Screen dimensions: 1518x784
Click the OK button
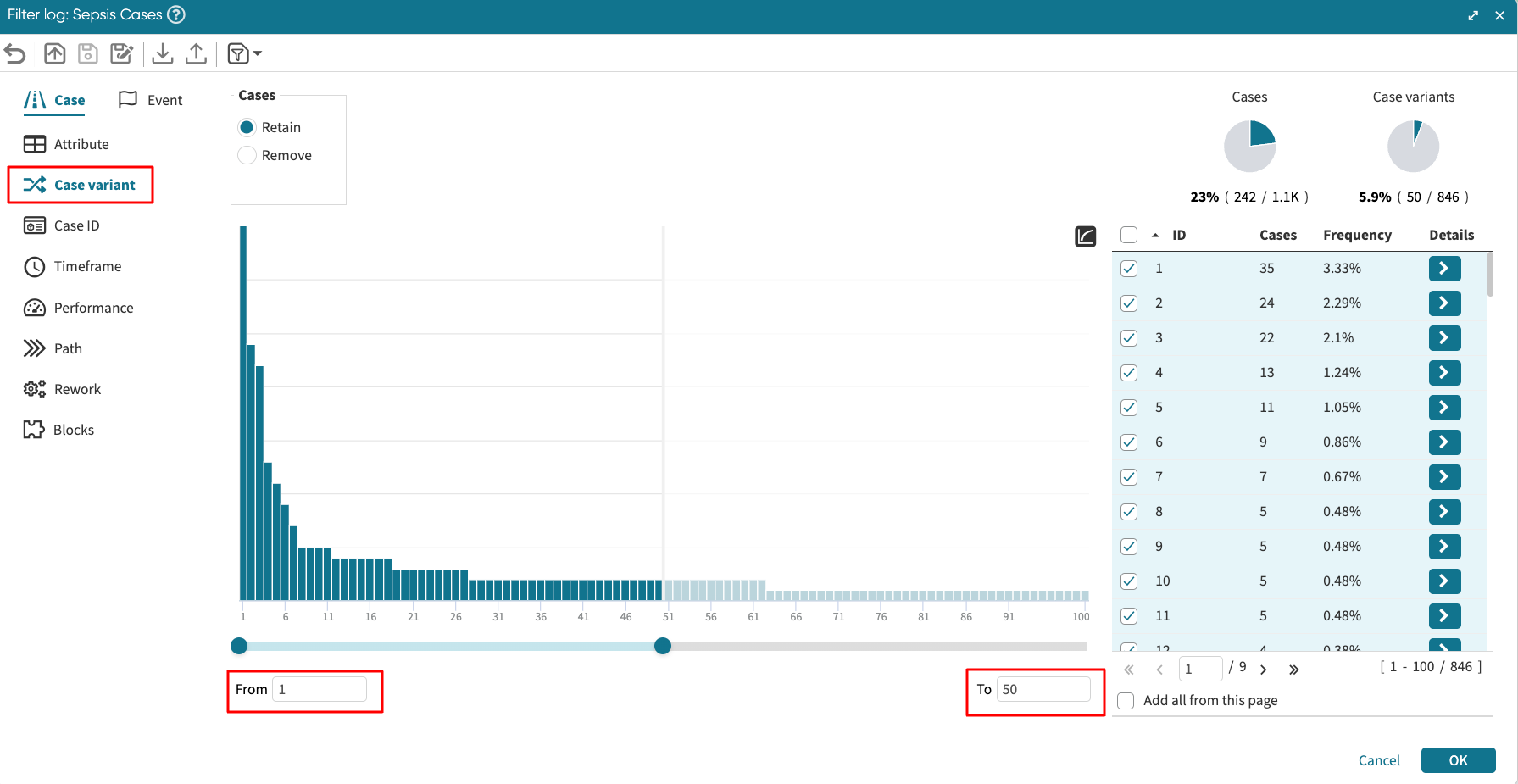point(1457,760)
